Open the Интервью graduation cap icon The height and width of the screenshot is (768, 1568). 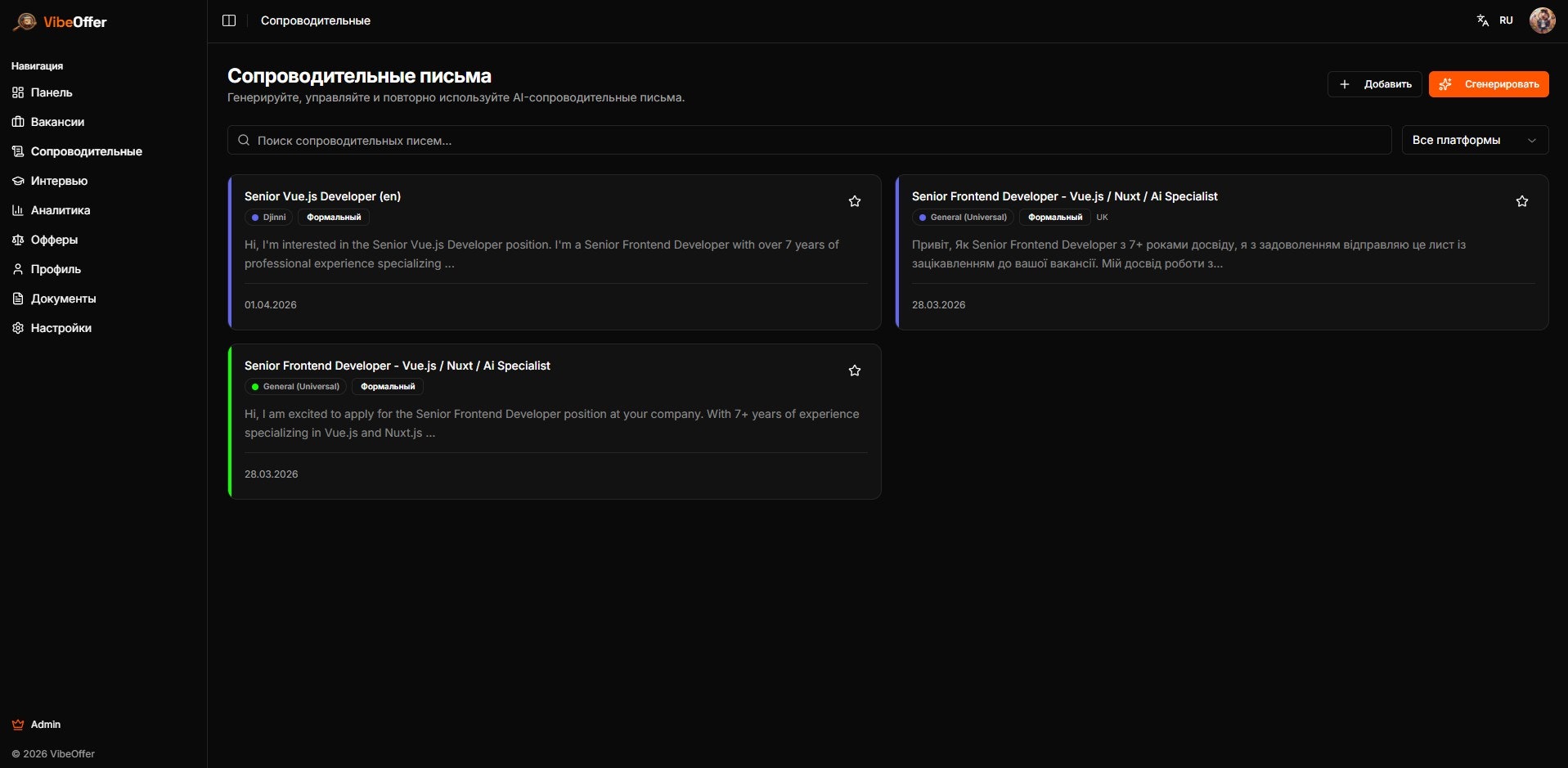tap(18, 181)
